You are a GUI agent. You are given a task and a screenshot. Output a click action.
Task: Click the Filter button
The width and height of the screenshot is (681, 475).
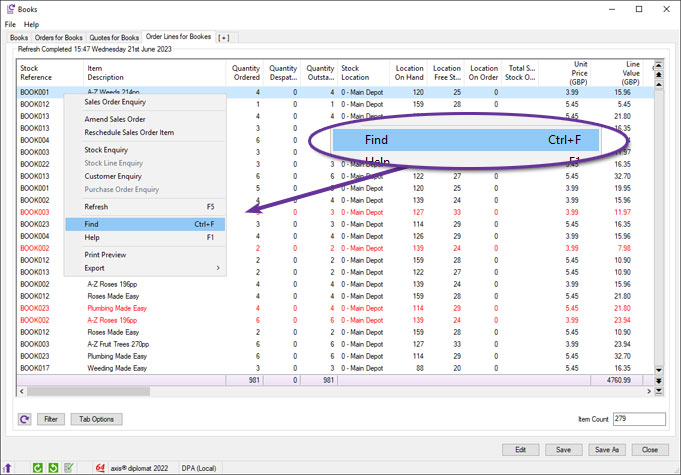[x=52, y=419]
